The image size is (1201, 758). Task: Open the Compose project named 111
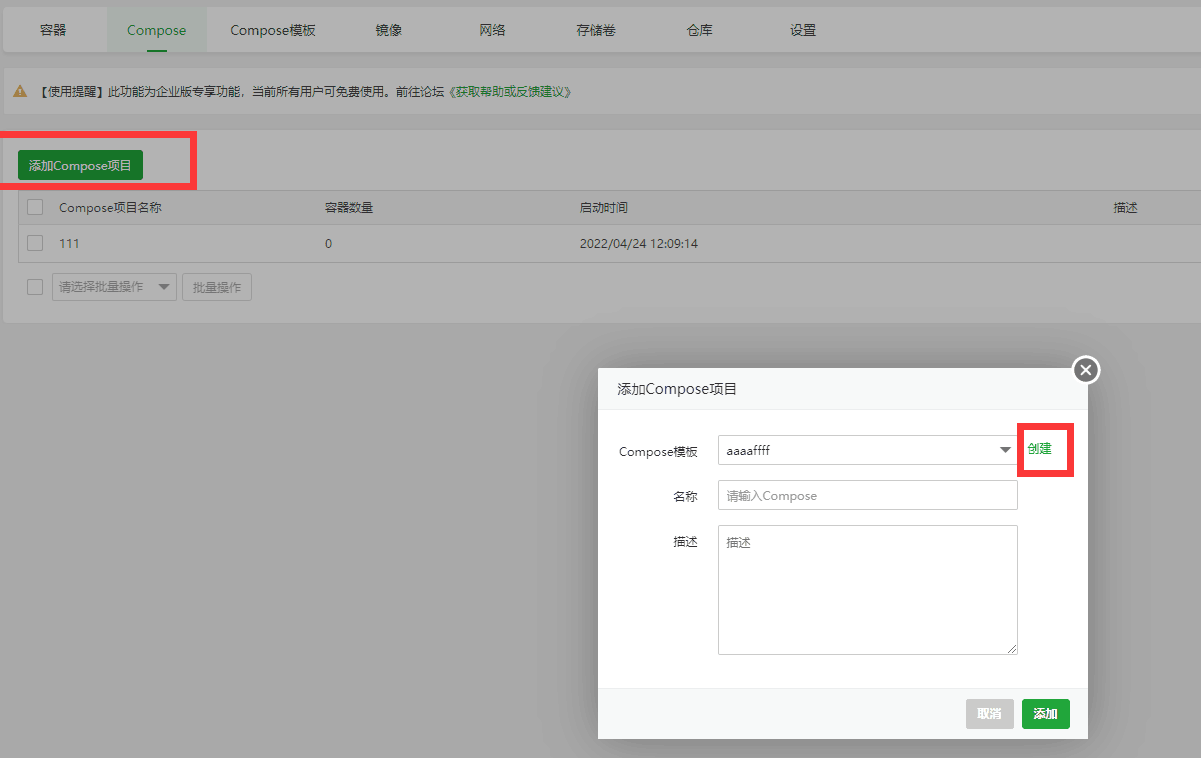69,243
